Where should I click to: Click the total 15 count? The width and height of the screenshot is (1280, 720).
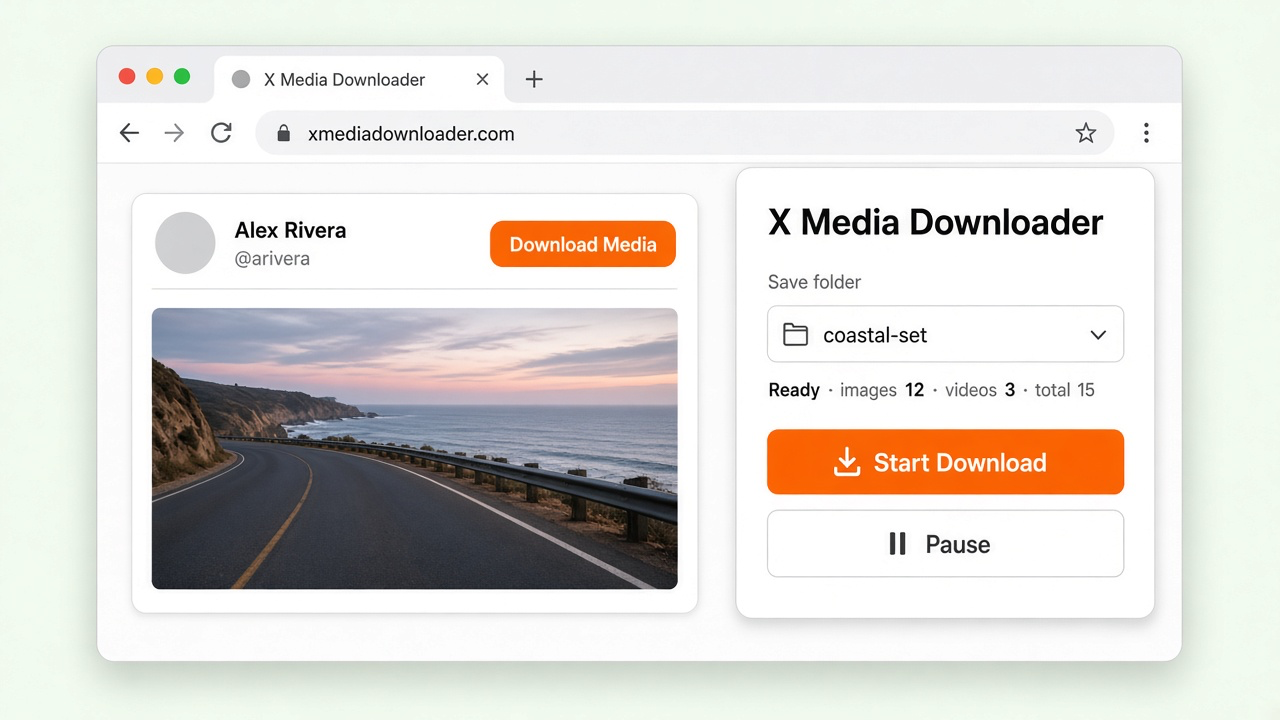click(1065, 390)
